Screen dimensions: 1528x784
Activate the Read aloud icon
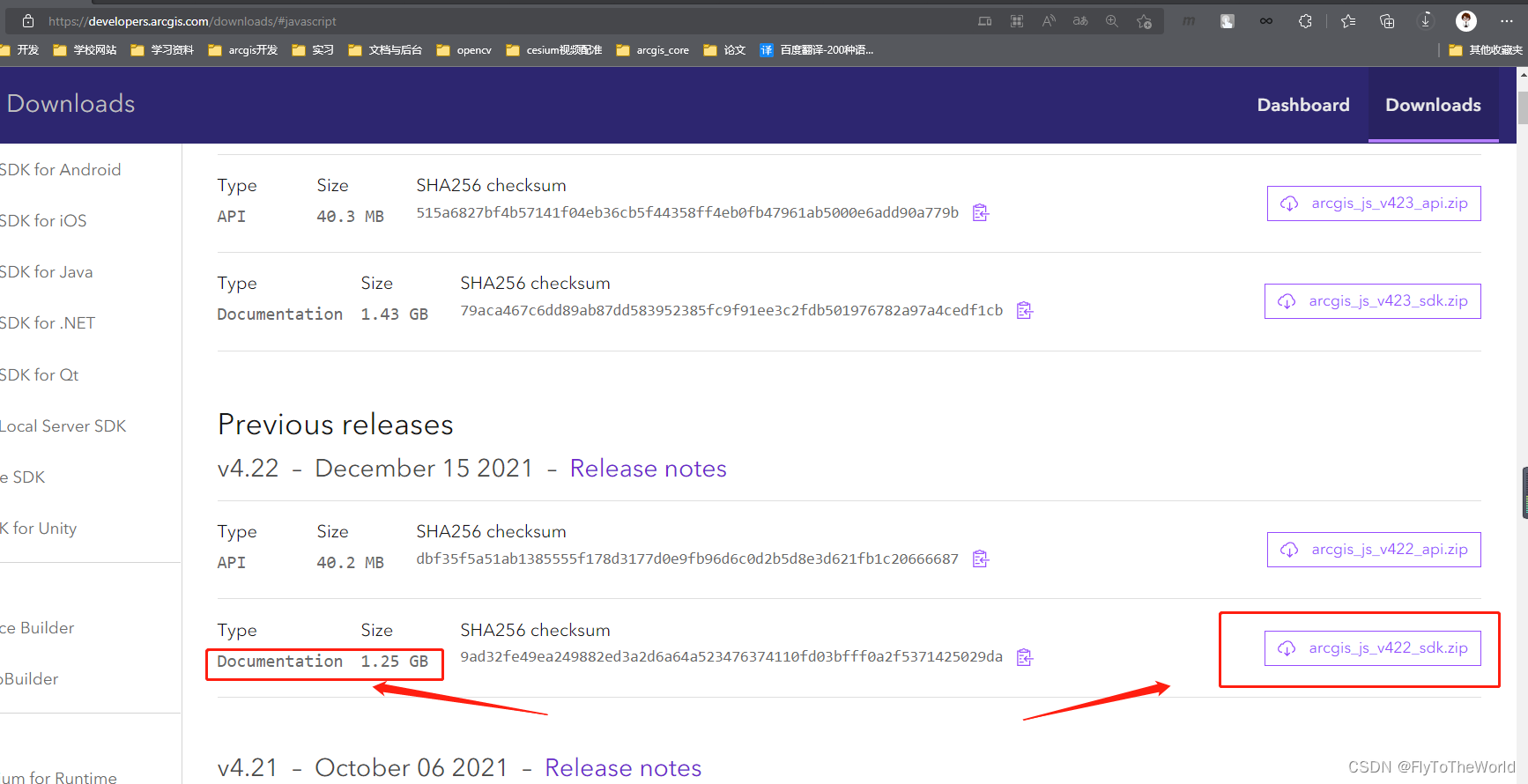(x=1049, y=21)
